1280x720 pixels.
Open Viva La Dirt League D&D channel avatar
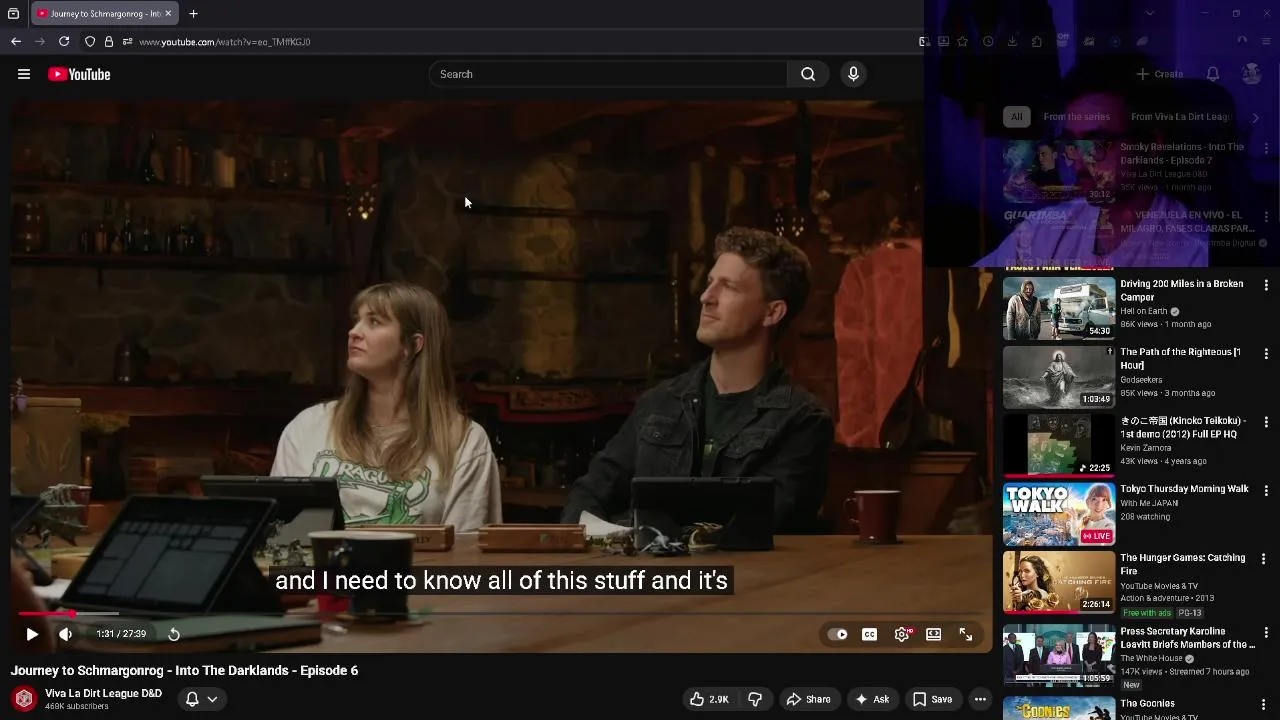click(x=24, y=699)
